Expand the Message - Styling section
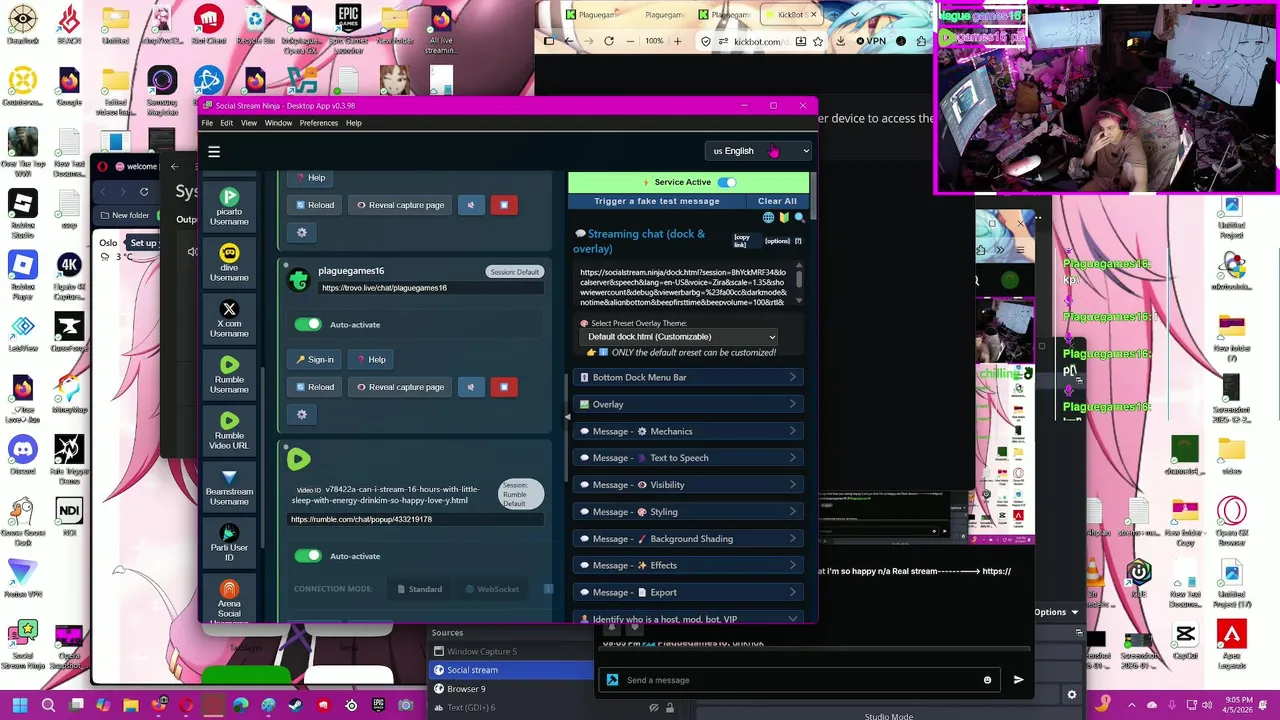1280x720 pixels. [x=688, y=512]
